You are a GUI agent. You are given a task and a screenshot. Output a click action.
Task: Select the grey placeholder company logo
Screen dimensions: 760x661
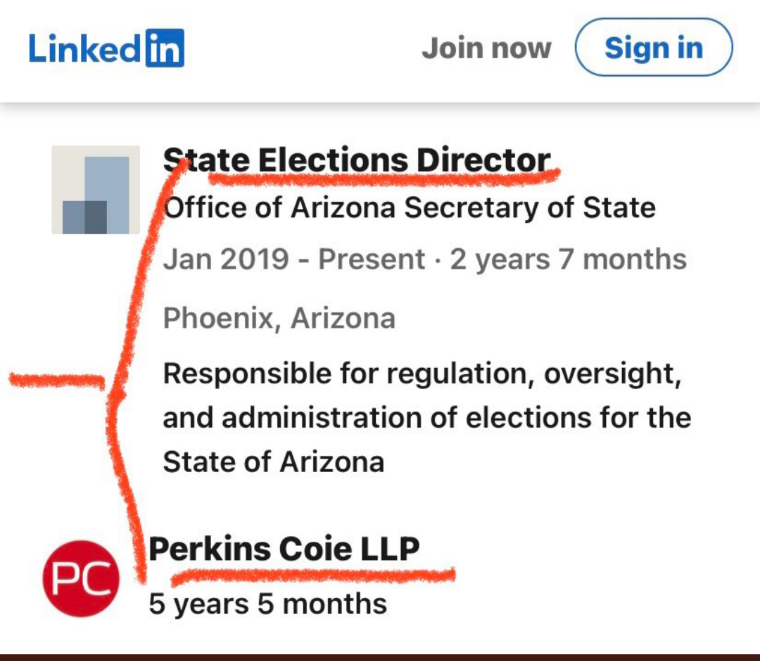tap(96, 190)
